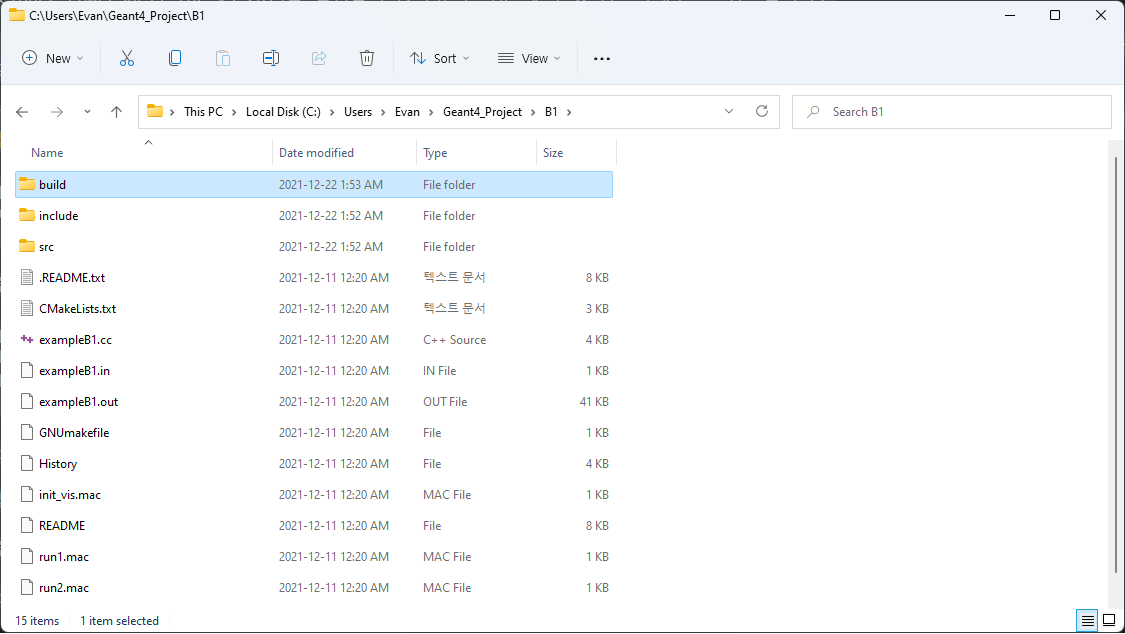Select the exampleB1.cc source file
The width and height of the screenshot is (1125, 634).
pyautogui.click(x=75, y=340)
